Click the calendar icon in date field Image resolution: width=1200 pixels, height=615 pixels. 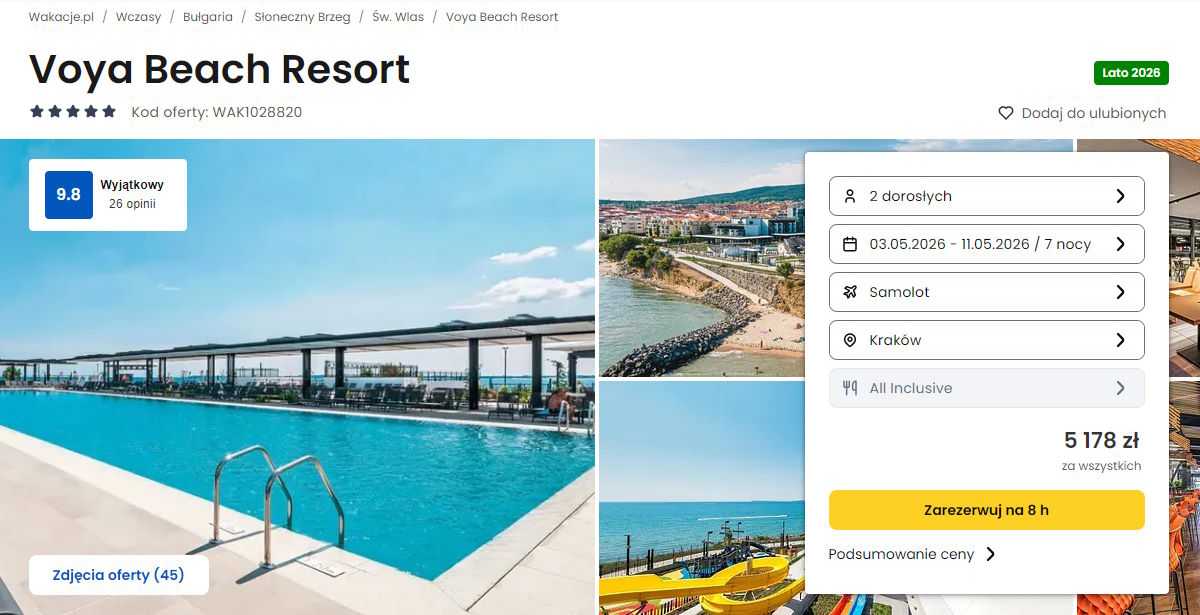point(850,244)
